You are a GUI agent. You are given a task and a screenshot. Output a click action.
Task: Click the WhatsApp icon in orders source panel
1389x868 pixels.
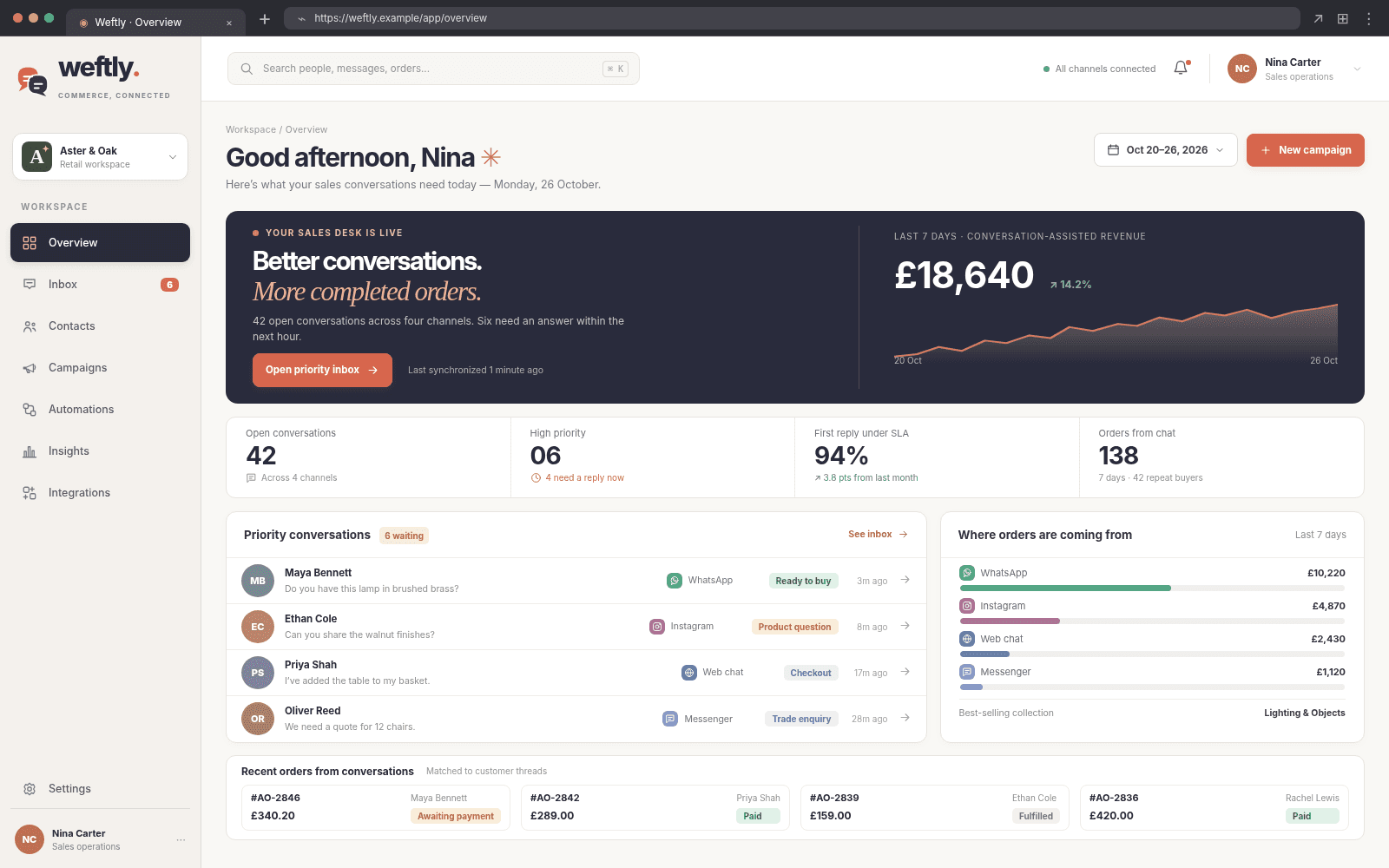(x=967, y=573)
